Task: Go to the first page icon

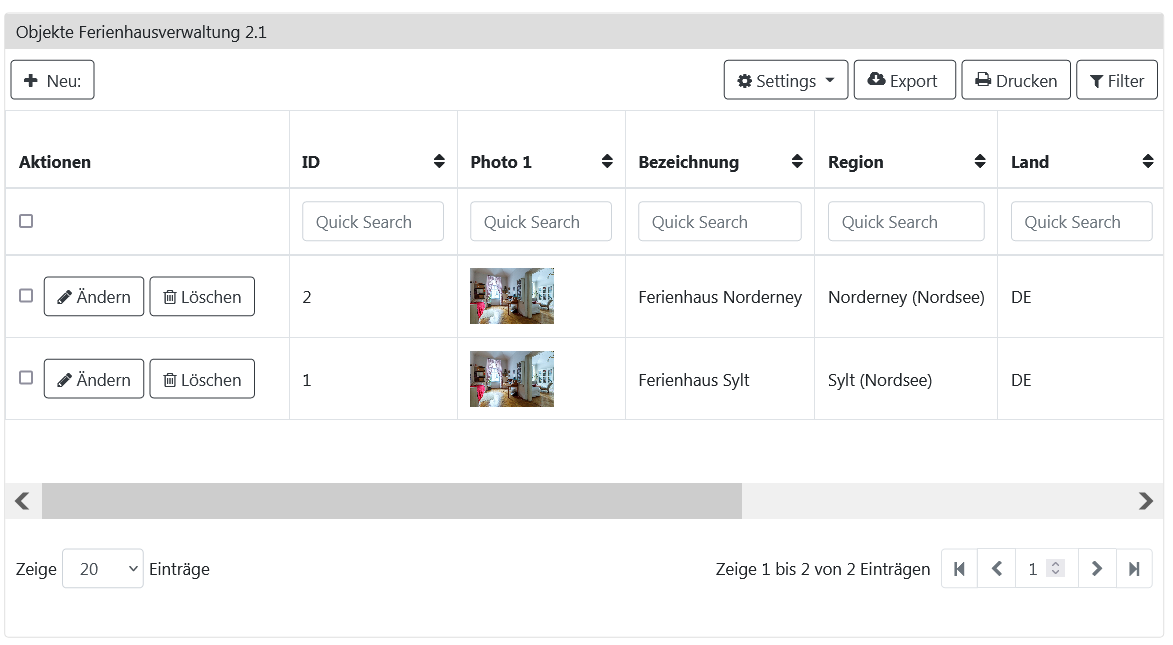Action: pos(959,569)
